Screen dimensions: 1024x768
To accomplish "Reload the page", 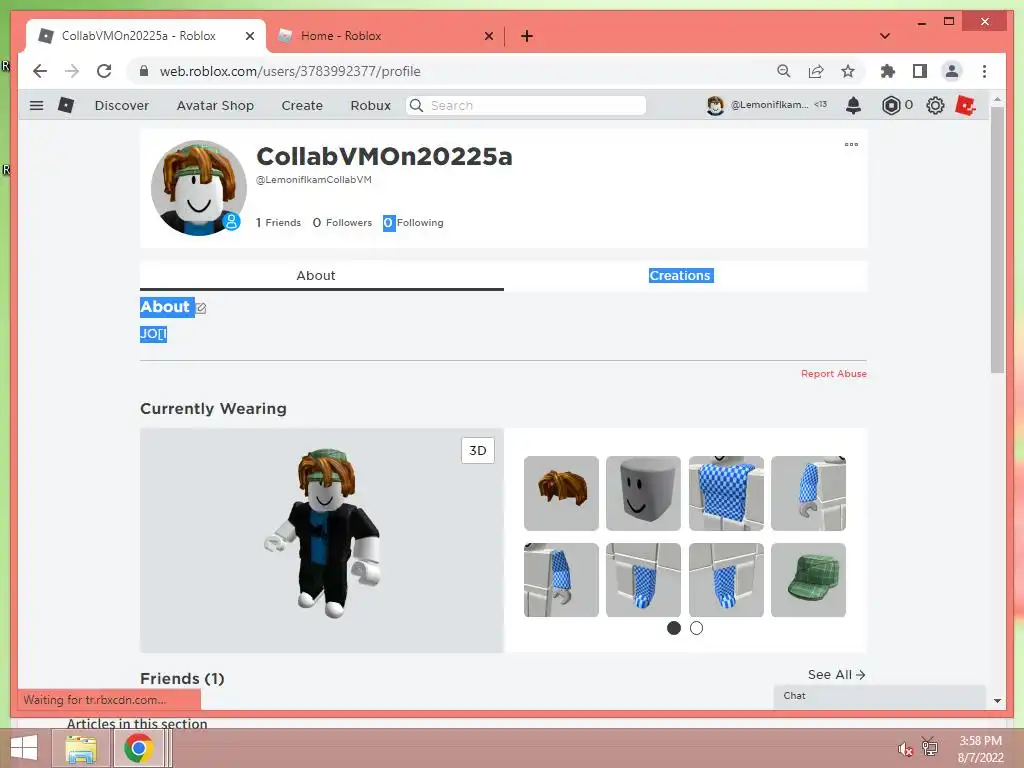I will coord(104,71).
